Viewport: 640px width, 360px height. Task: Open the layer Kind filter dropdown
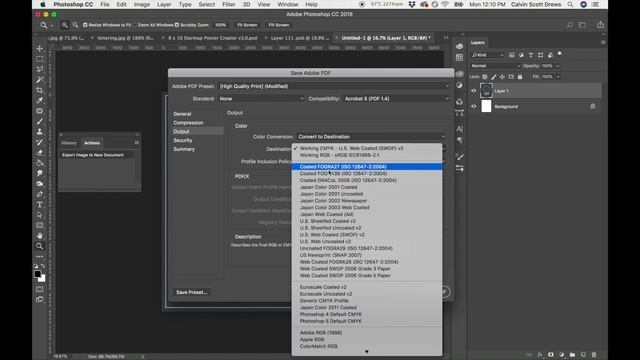point(487,55)
